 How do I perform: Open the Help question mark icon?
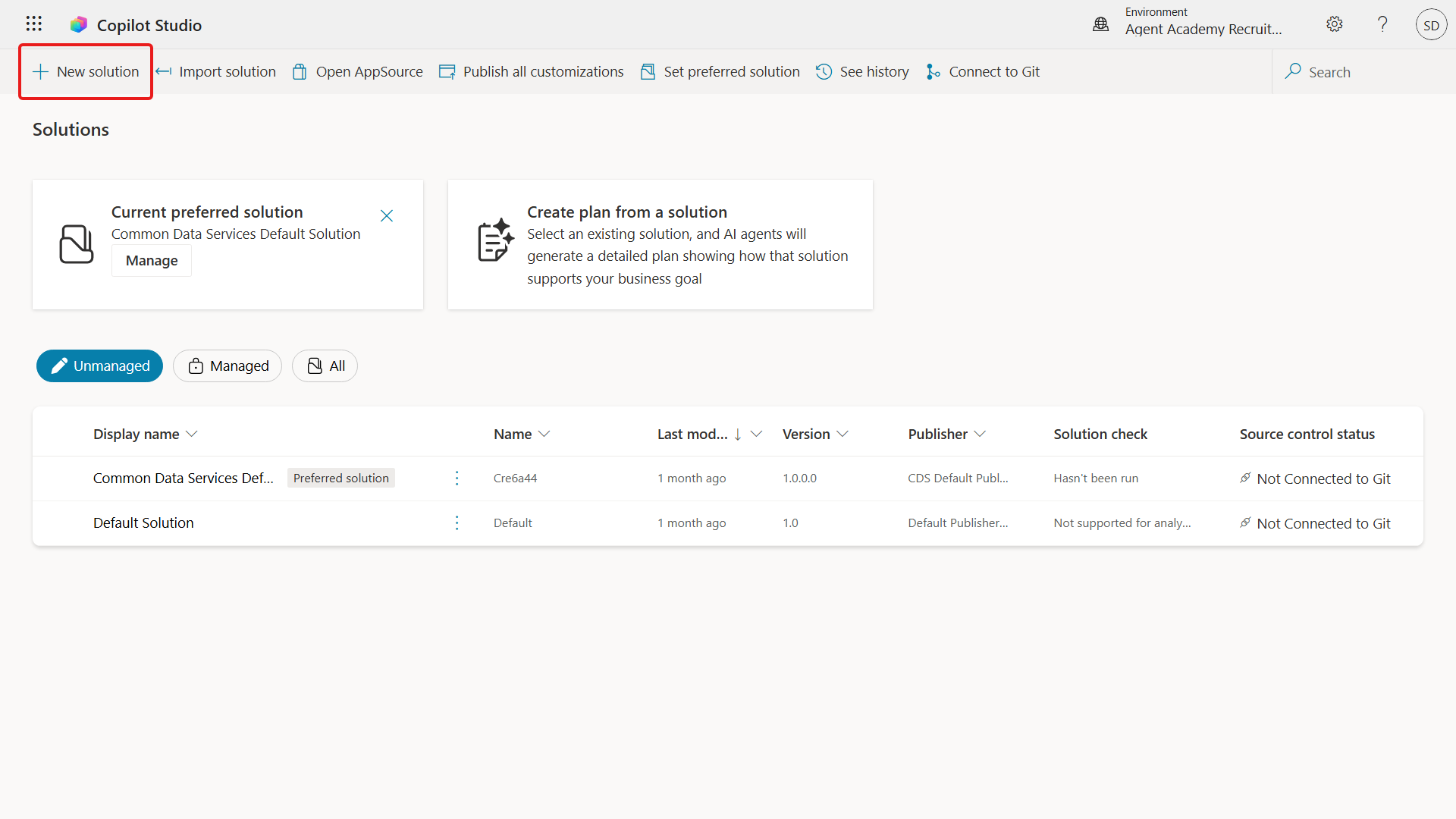pyautogui.click(x=1382, y=24)
